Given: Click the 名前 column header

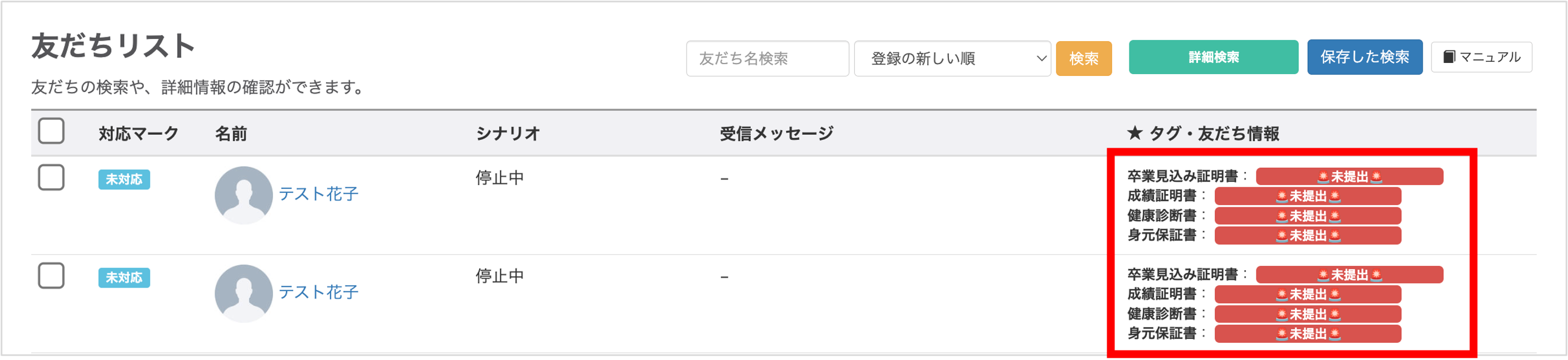Looking at the screenshot, I should pos(231,133).
